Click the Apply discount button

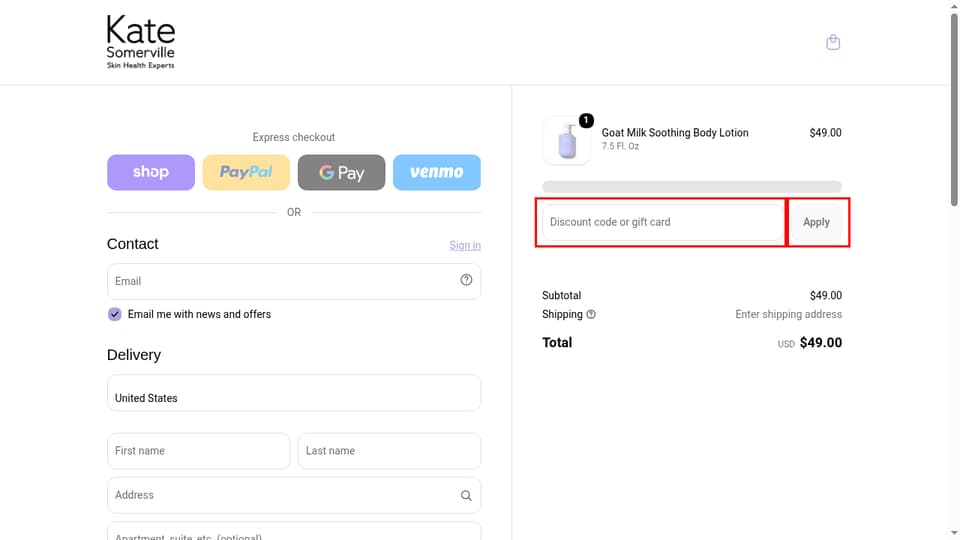coord(816,222)
